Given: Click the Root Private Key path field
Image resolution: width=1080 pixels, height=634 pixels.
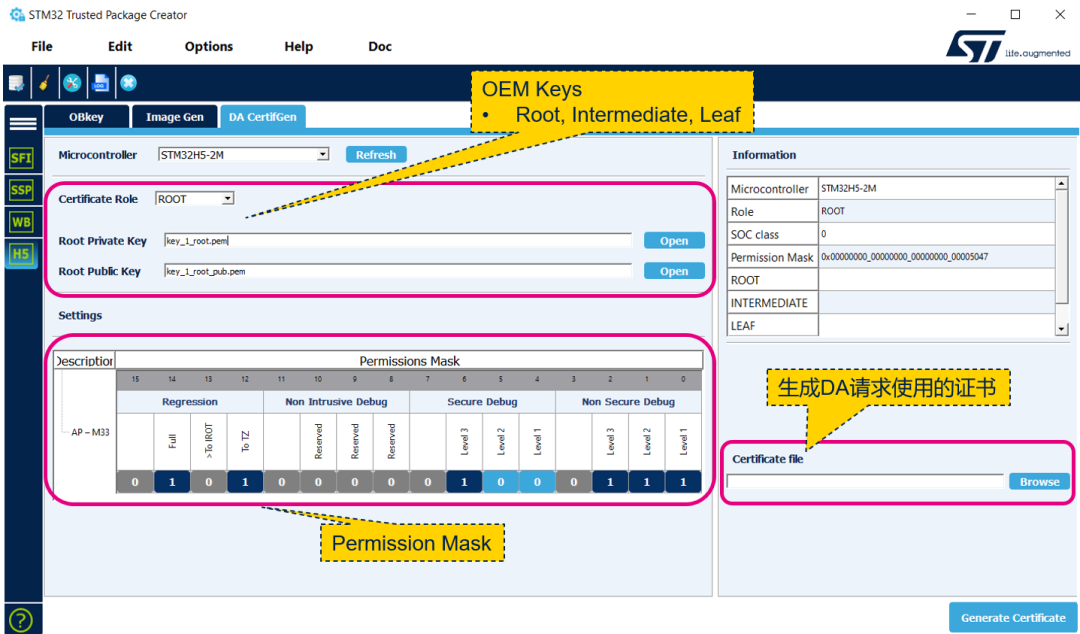Looking at the screenshot, I should click(398, 241).
